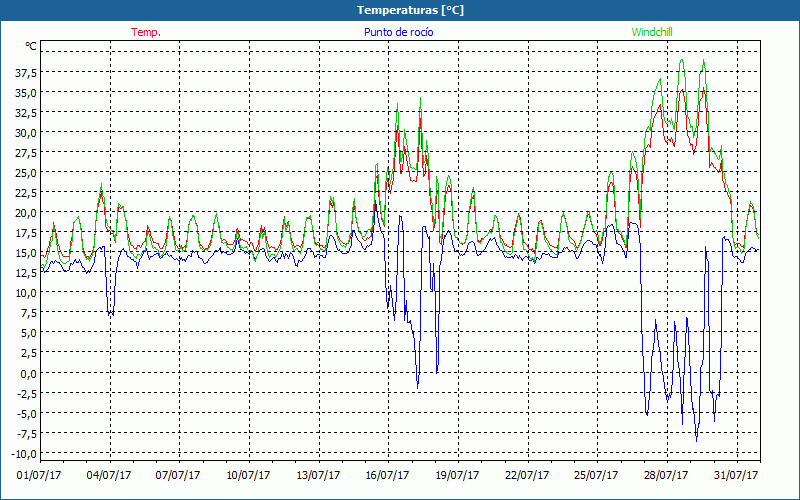Click the 07/07/17 date label
The width and height of the screenshot is (800, 500).
(178, 475)
